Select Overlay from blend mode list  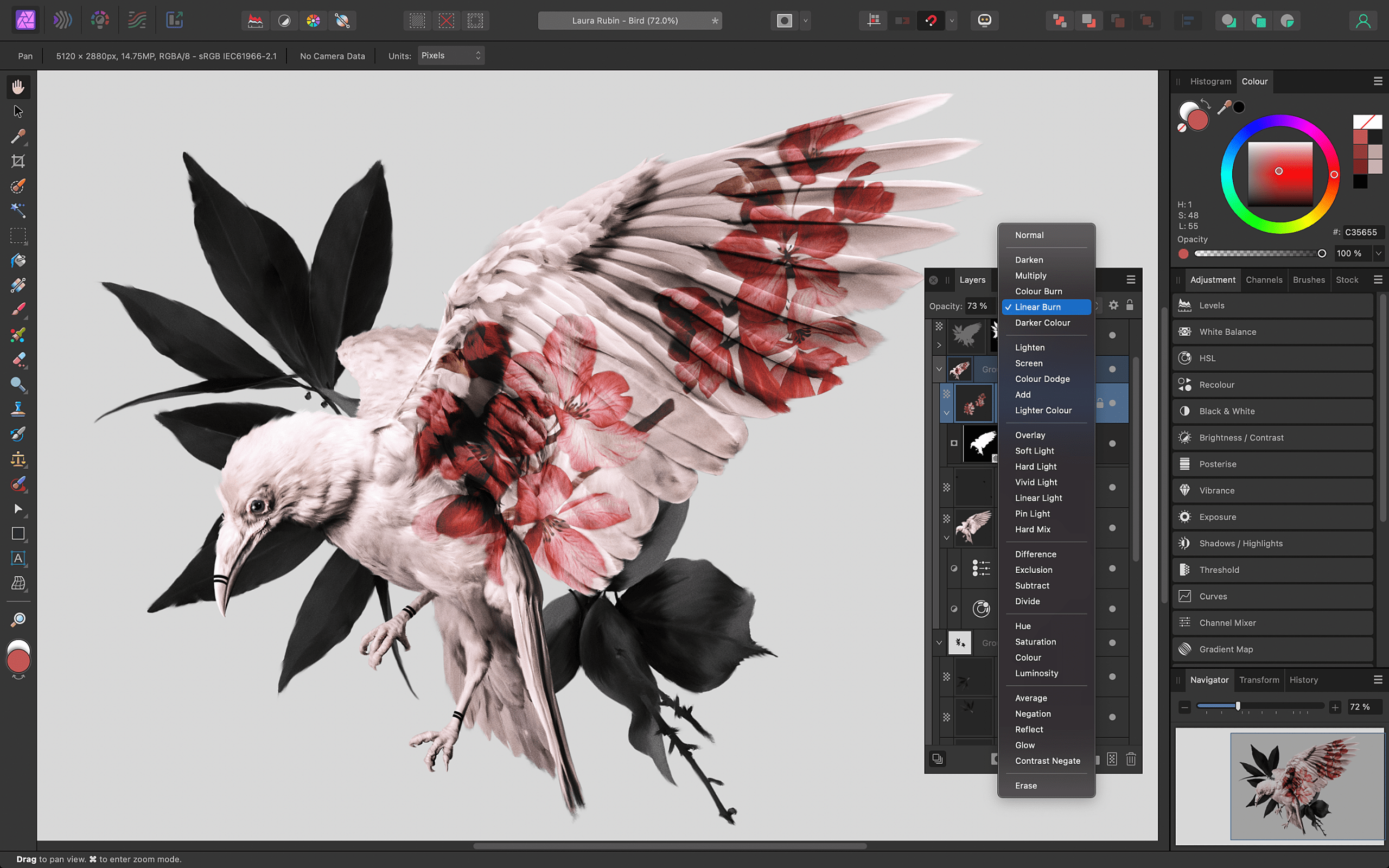[1029, 435]
